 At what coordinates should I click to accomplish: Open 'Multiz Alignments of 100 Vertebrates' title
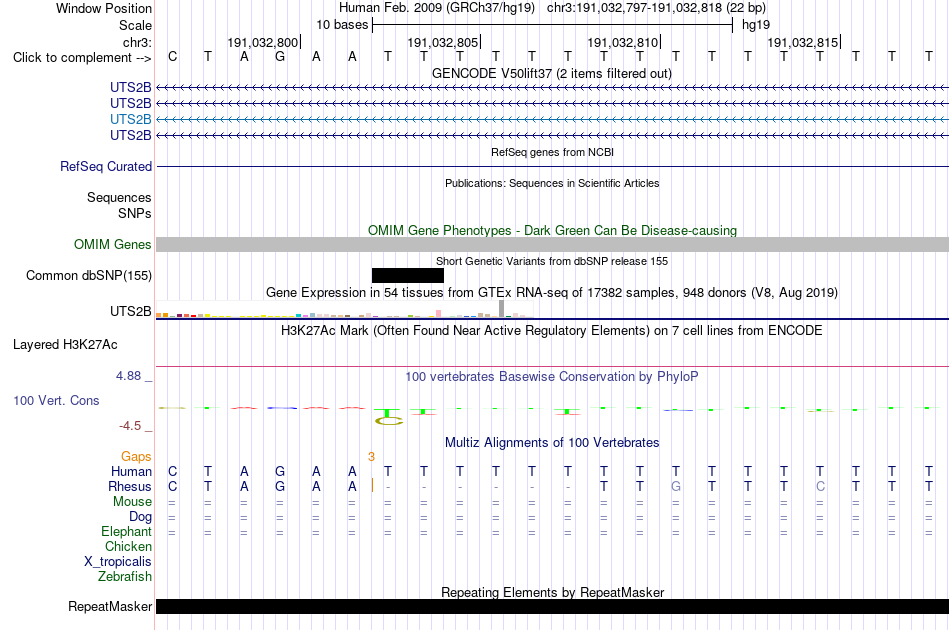click(x=552, y=443)
